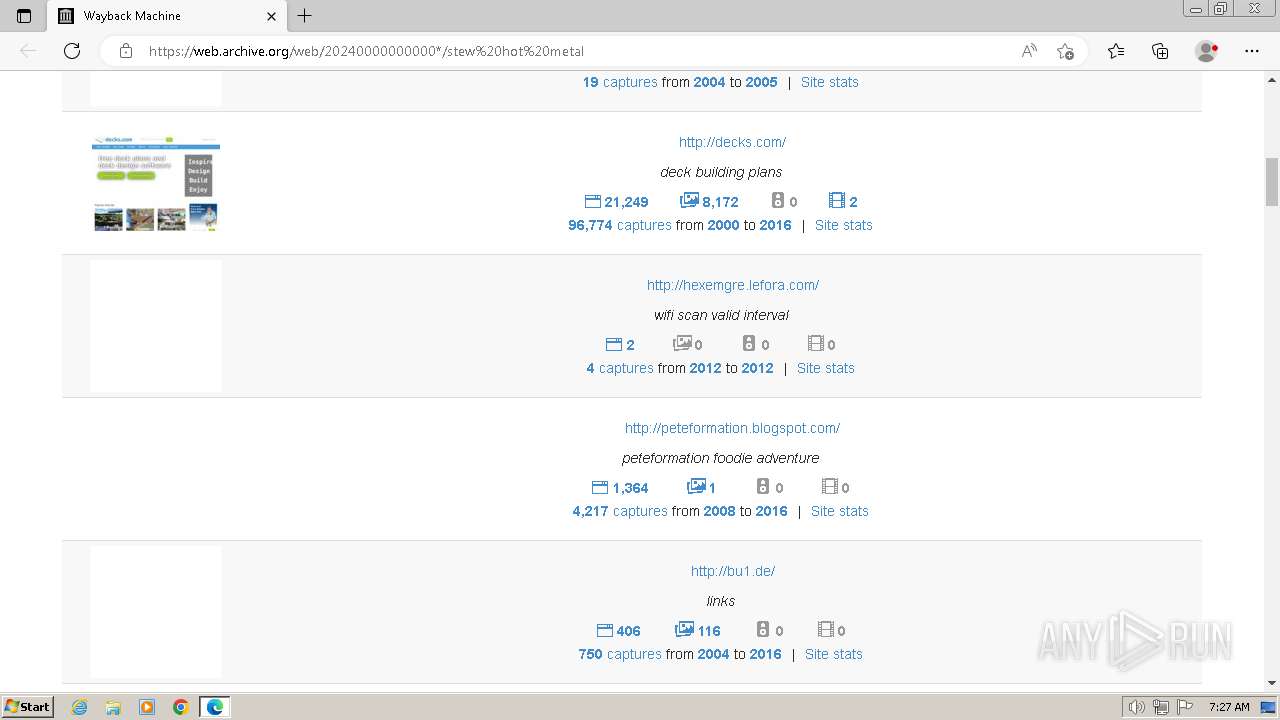The height and width of the screenshot is (720, 1280).
Task: Click the 406 webpage count for bu1.de
Action: [628, 631]
